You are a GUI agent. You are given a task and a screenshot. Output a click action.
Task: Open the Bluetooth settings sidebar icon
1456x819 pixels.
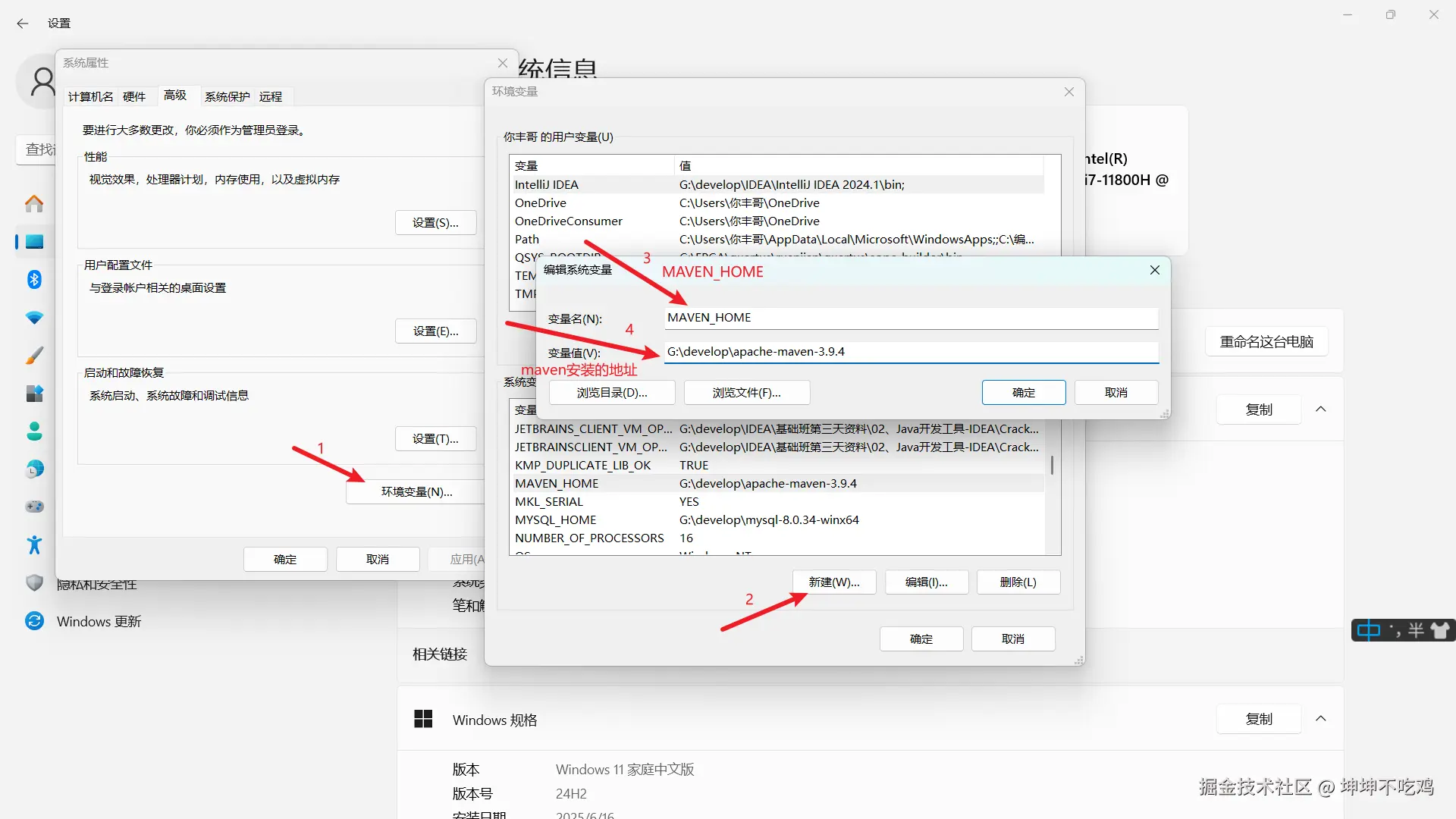[x=34, y=280]
